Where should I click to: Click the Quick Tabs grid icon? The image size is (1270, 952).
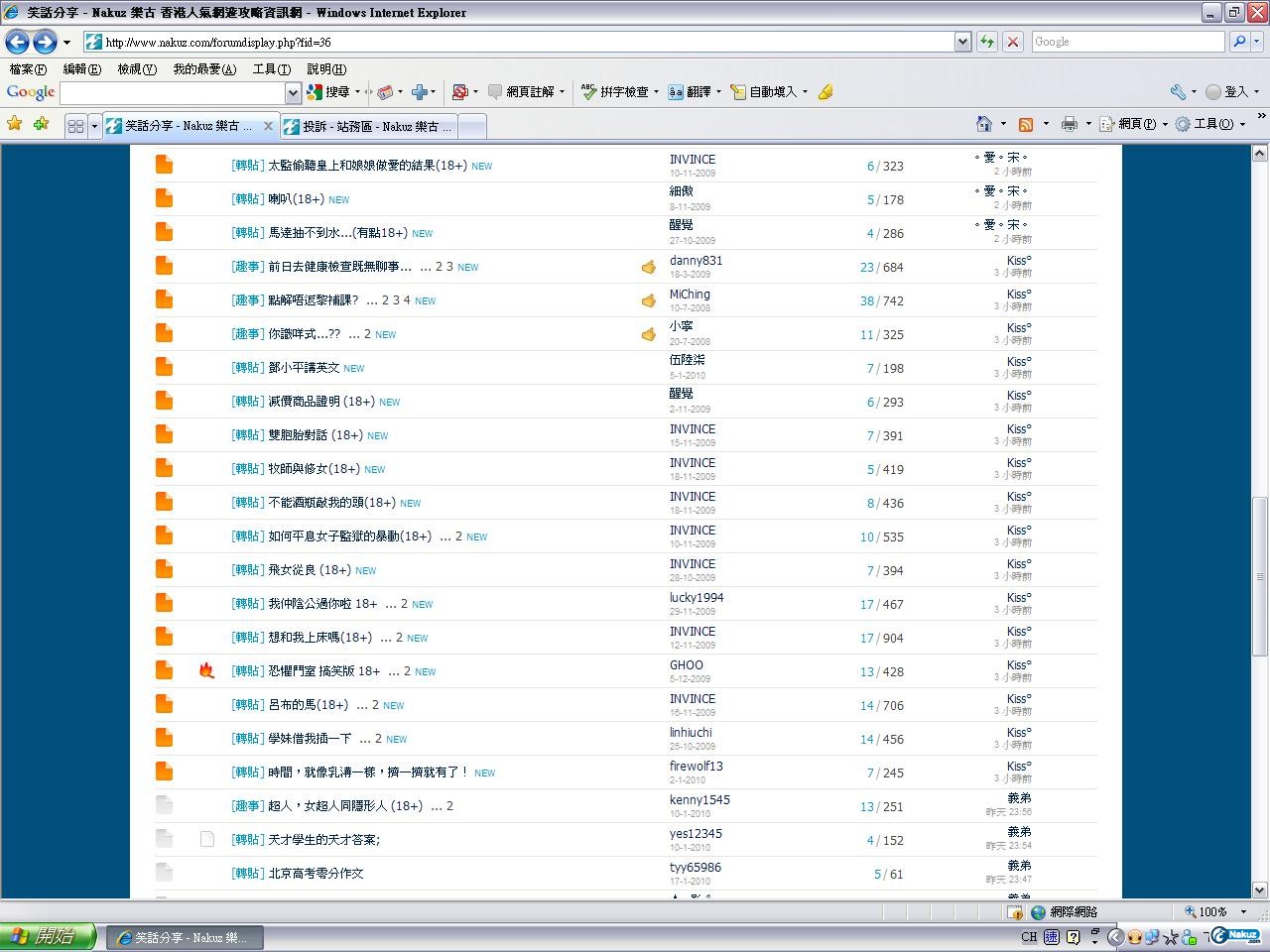pyautogui.click(x=75, y=126)
